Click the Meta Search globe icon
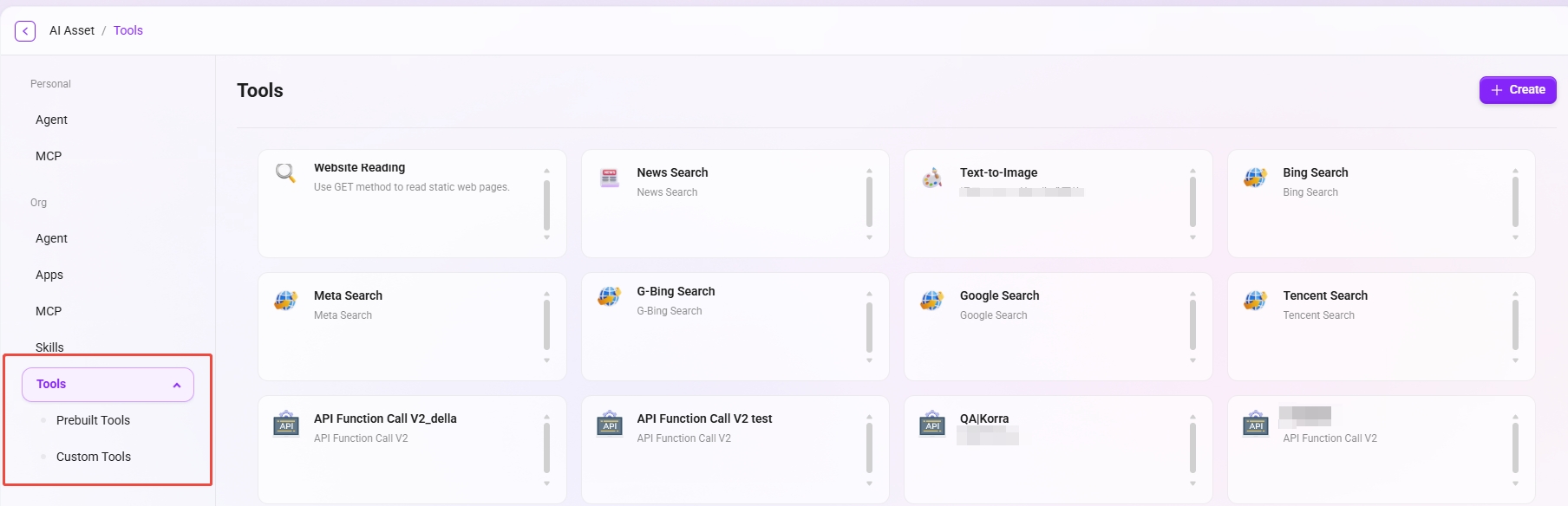 click(286, 301)
